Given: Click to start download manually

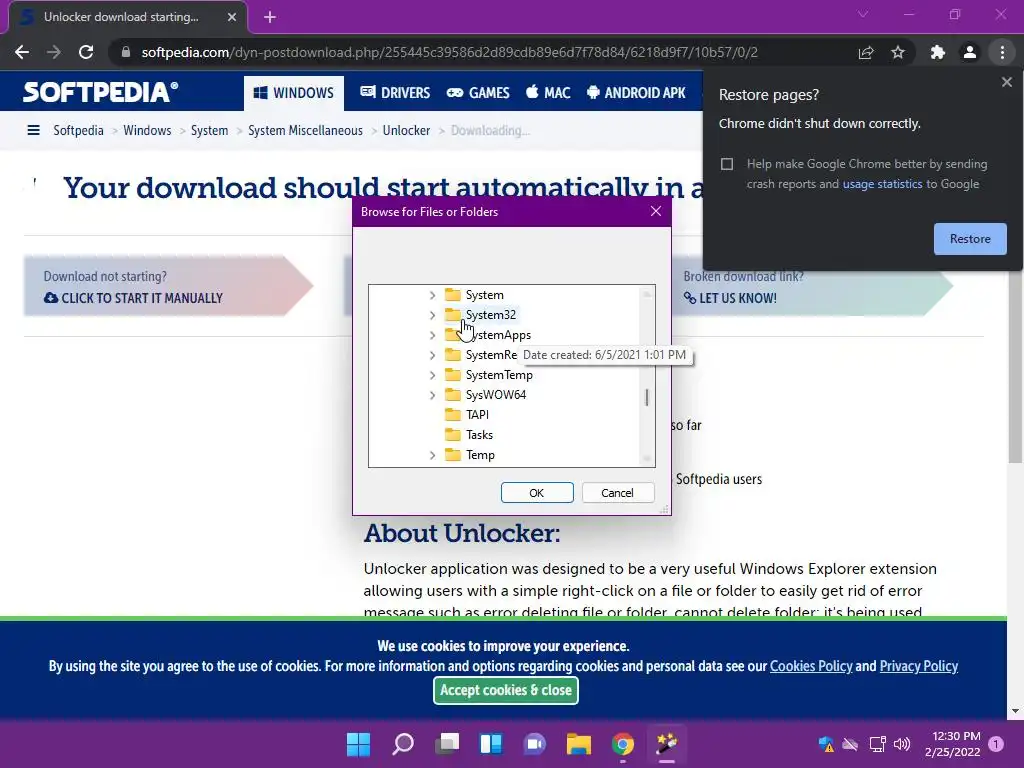Looking at the screenshot, I should point(133,298).
